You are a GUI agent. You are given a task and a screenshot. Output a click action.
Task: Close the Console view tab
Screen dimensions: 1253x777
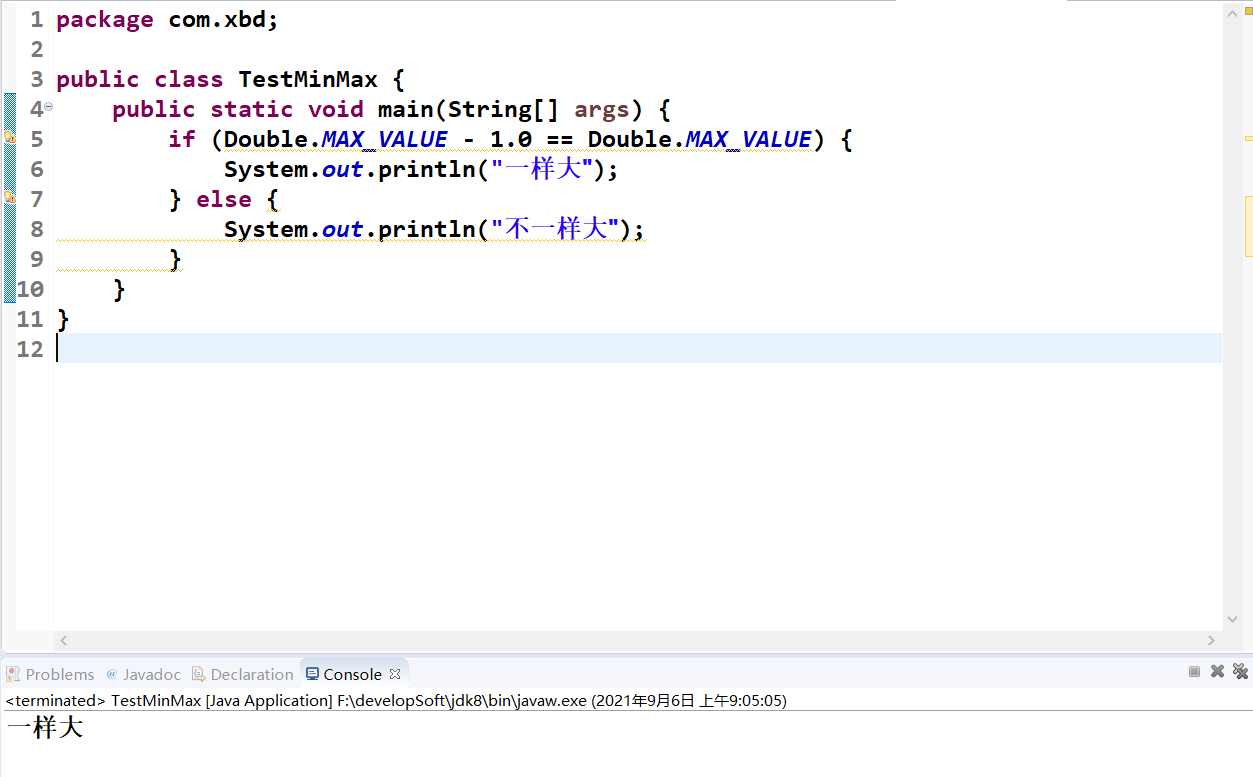pos(395,674)
